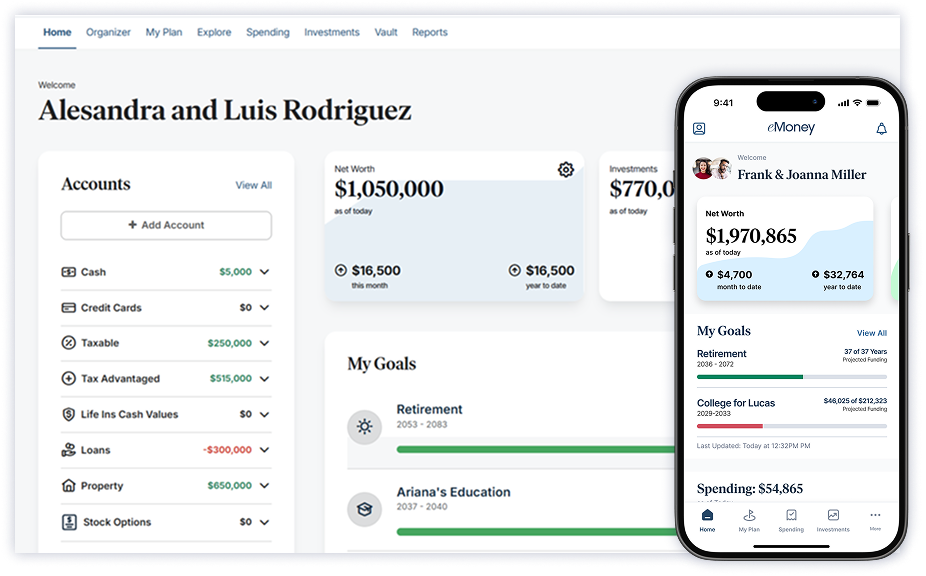Viewport: 926px width, 576px height.
Task: Click the Add Account button
Action: point(166,225)
